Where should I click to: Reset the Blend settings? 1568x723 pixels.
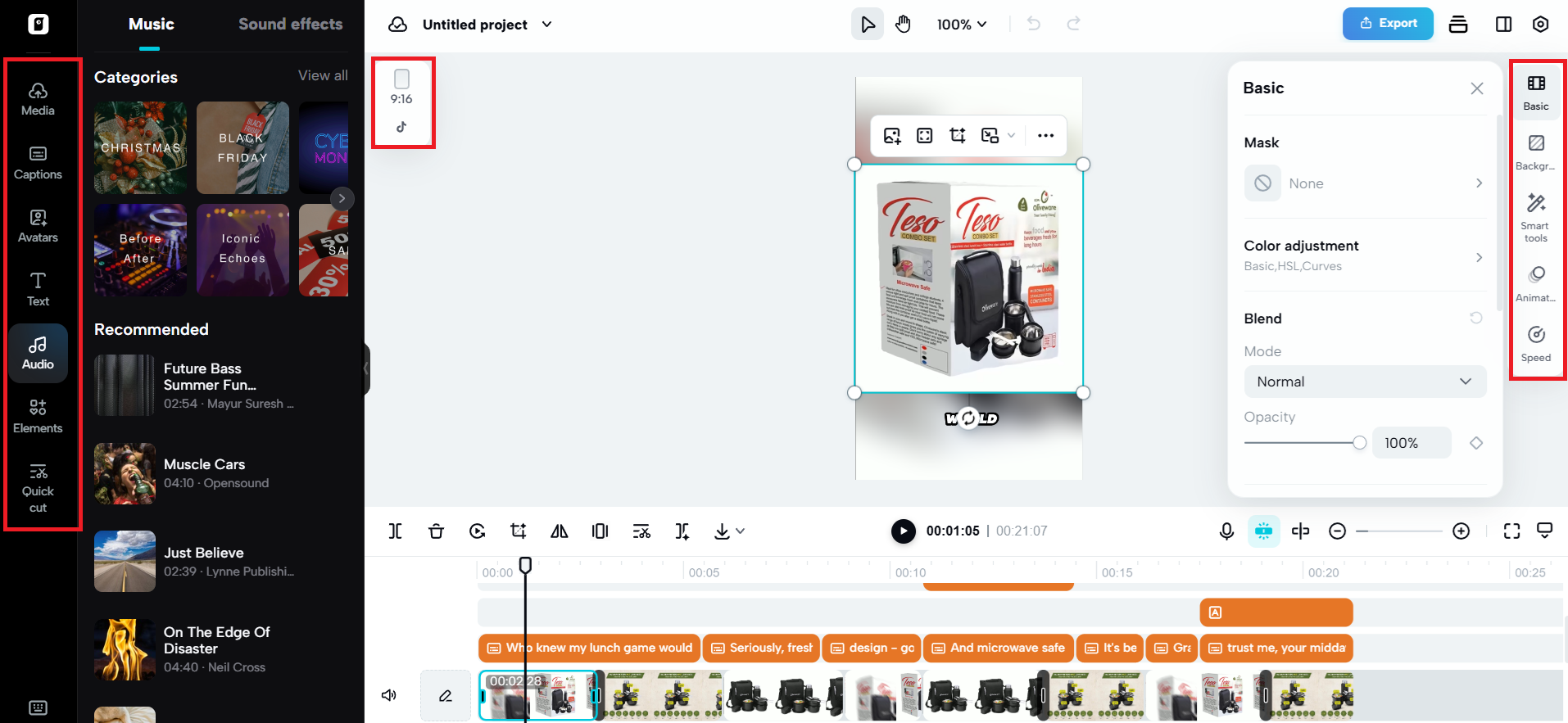click(1475, 319)
